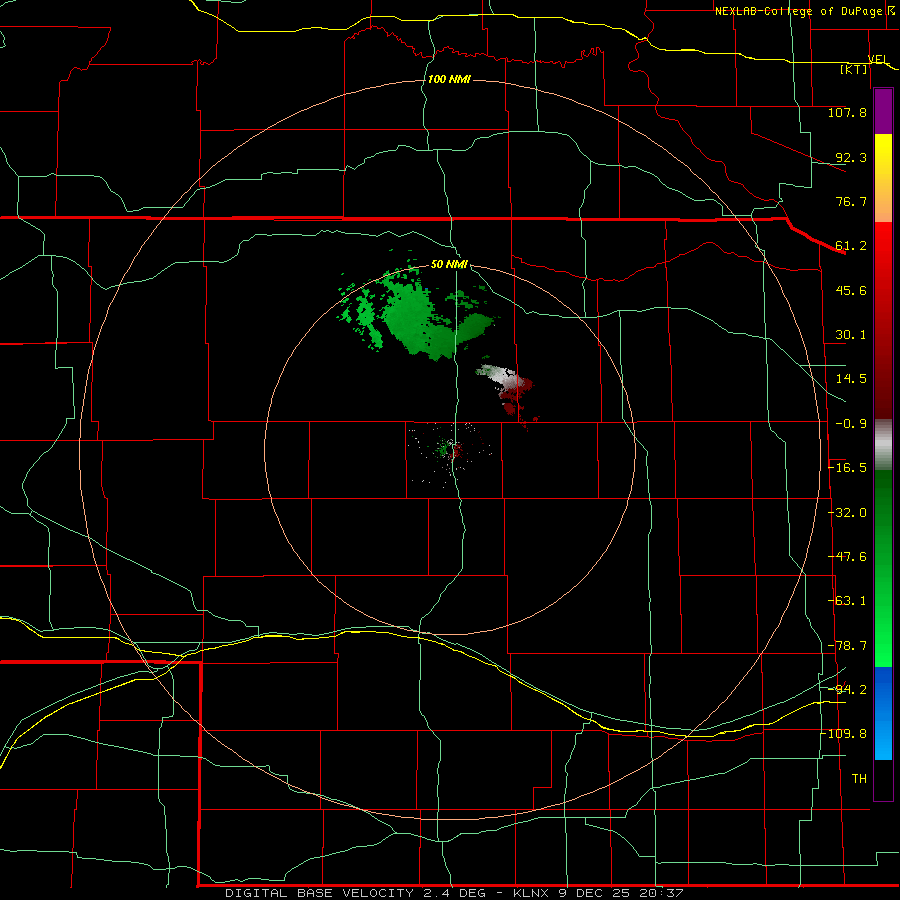The height and width of the screenshot is (900, 900).
Task: Click the large green inbound velocity echo
Action: (x=418, y=316)
